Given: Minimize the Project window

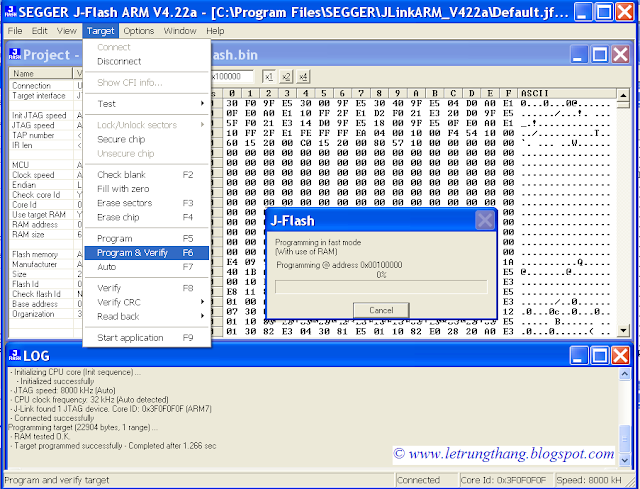Looking at the screenshot, I should tap(577, 54).
